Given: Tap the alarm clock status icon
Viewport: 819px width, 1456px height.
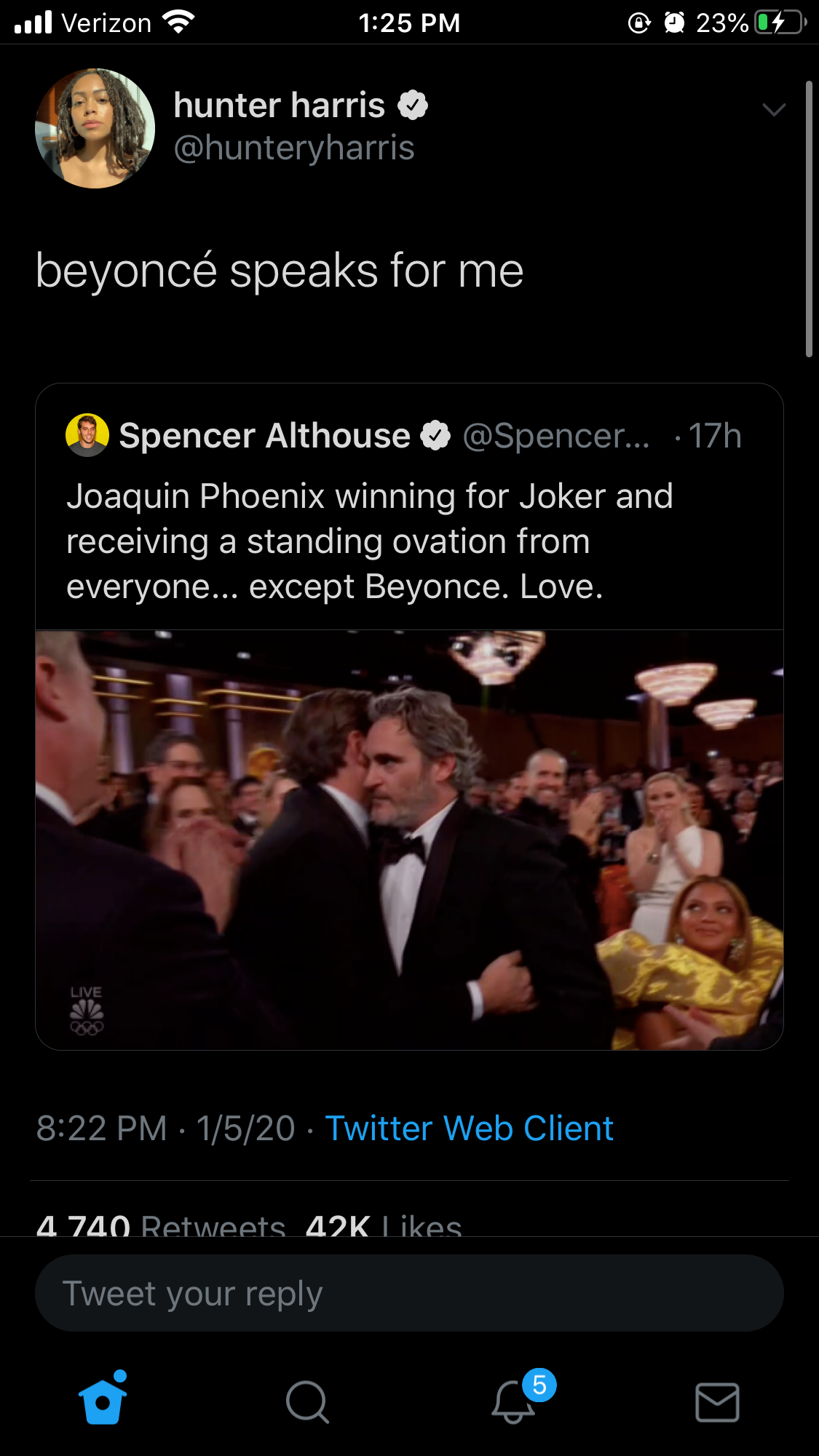Looking at the screenshot, I should click(x=674, y=23).
